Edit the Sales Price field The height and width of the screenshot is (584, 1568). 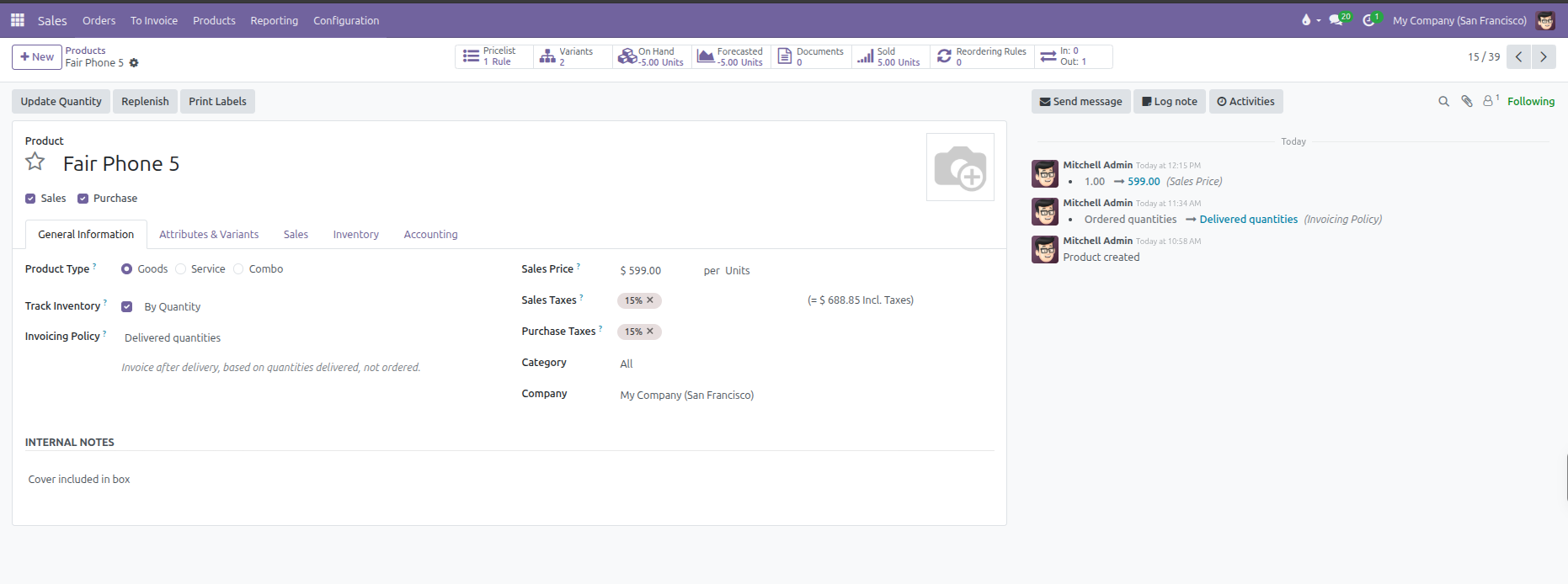[x=658, y=271]
